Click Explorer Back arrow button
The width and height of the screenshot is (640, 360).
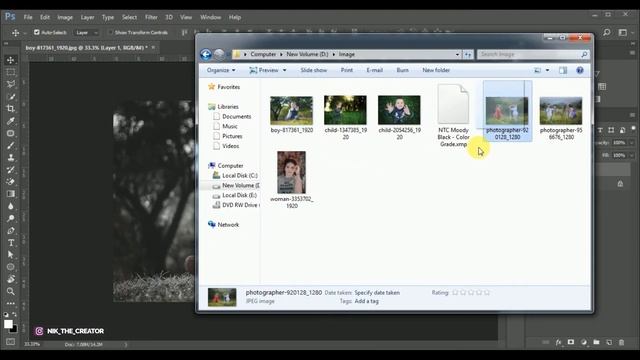point(206,54)
